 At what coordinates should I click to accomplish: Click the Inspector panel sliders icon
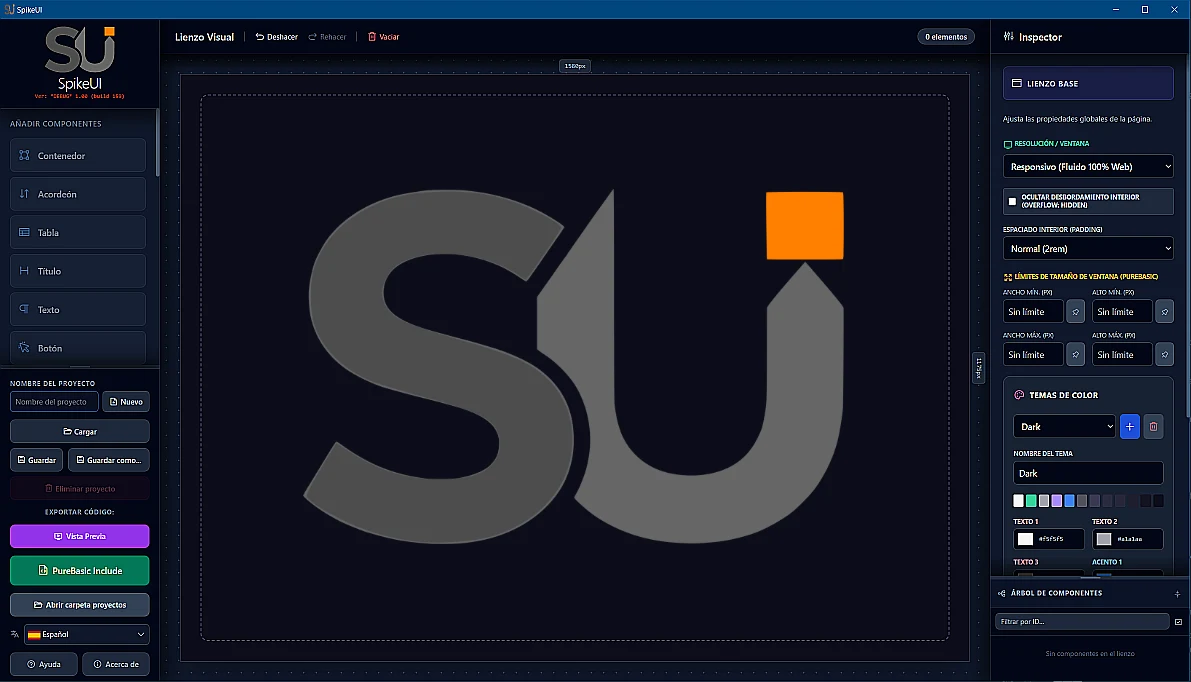1009,36
